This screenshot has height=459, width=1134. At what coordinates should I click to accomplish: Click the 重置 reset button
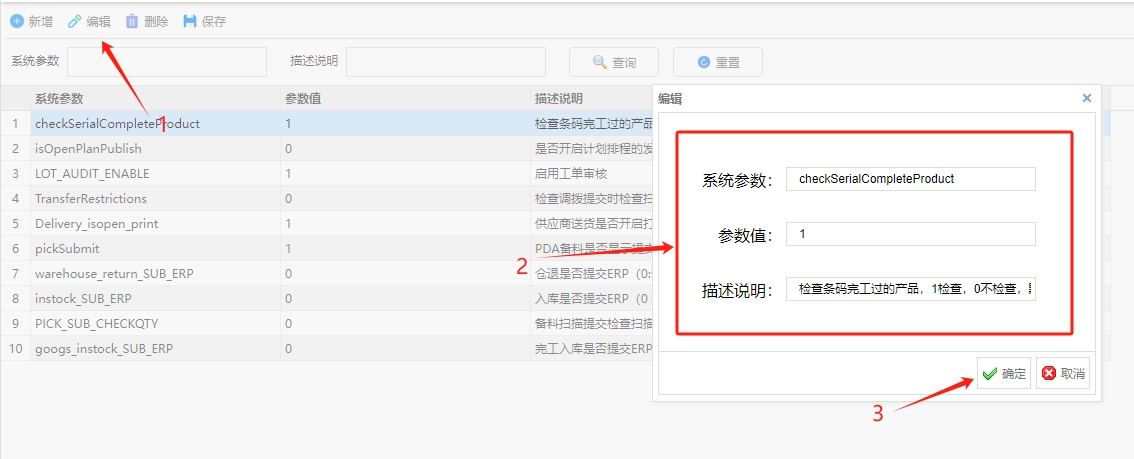[717, 62]
